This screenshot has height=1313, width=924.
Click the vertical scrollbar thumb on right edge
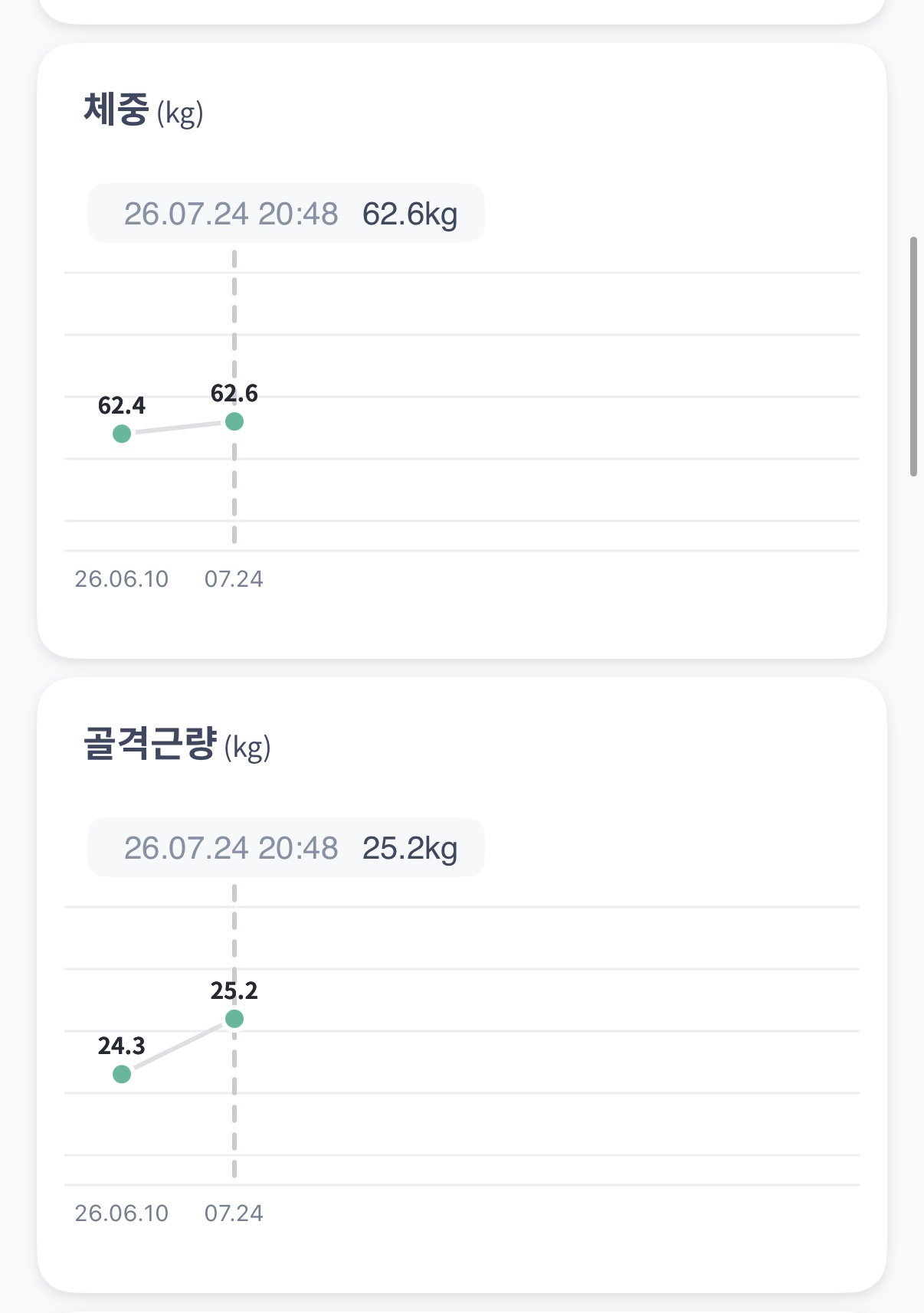913,356
